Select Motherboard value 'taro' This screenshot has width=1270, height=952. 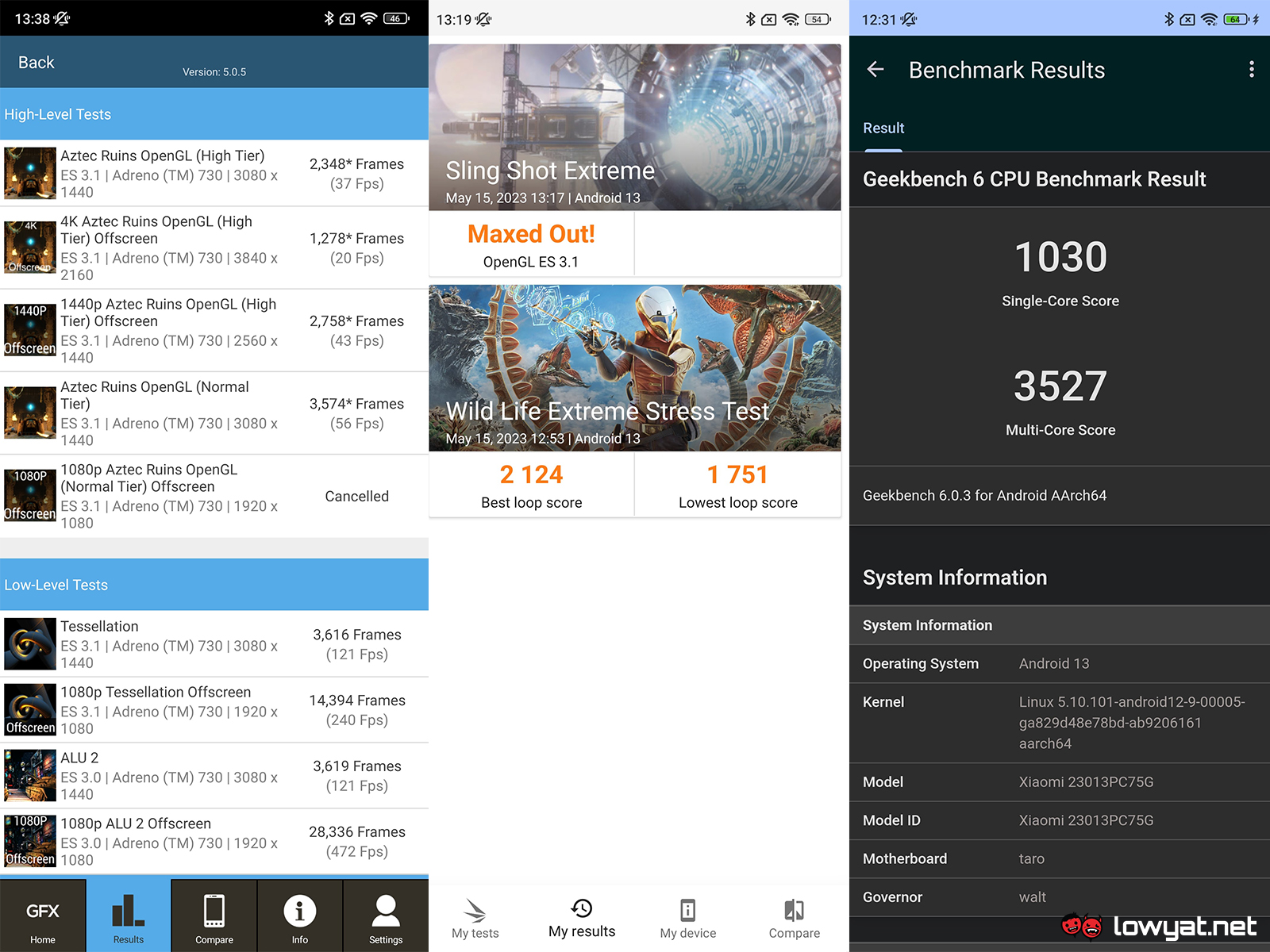(x=1031, y=859)
